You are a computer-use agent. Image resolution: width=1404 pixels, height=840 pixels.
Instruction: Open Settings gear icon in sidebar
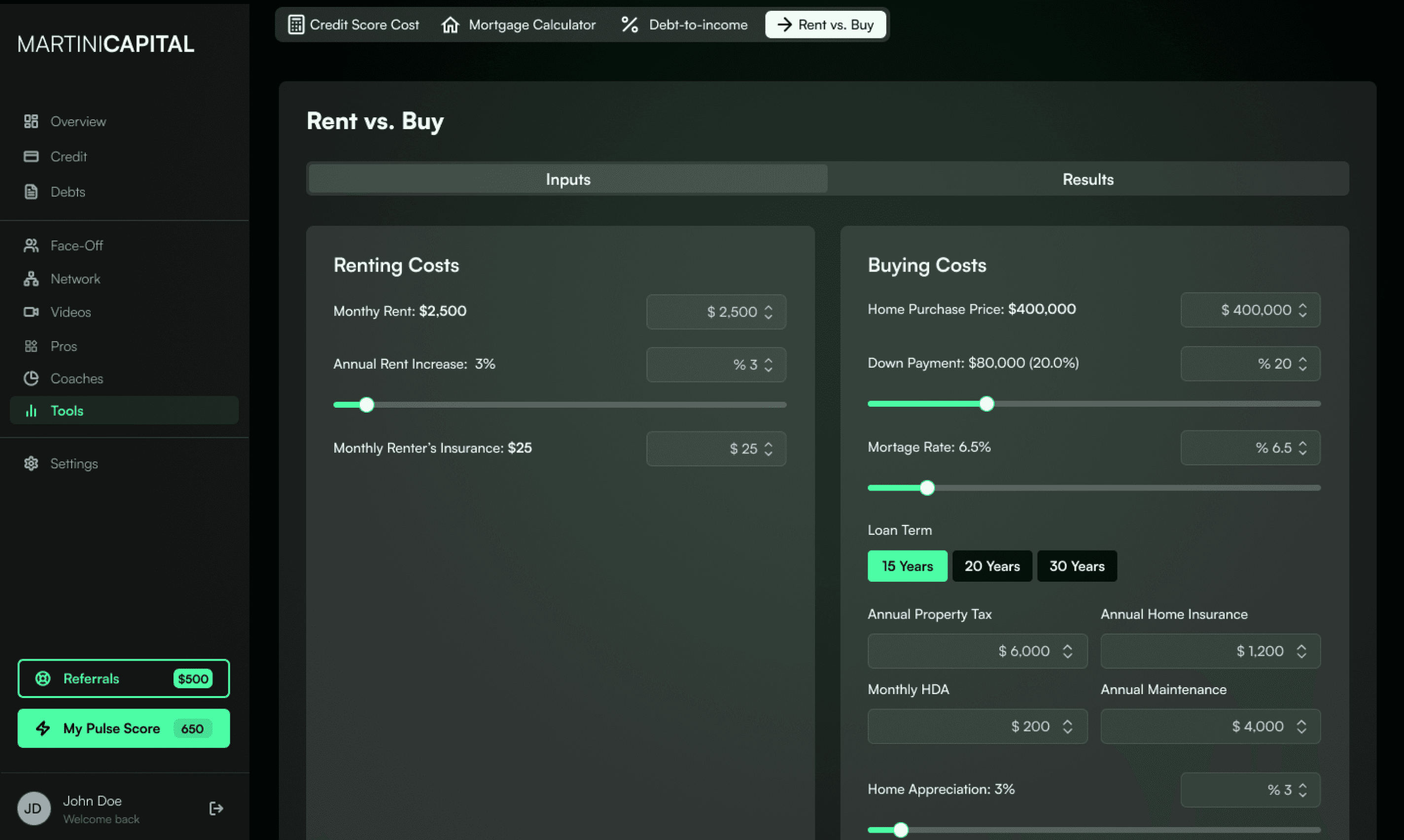click(x=31, y=463)
